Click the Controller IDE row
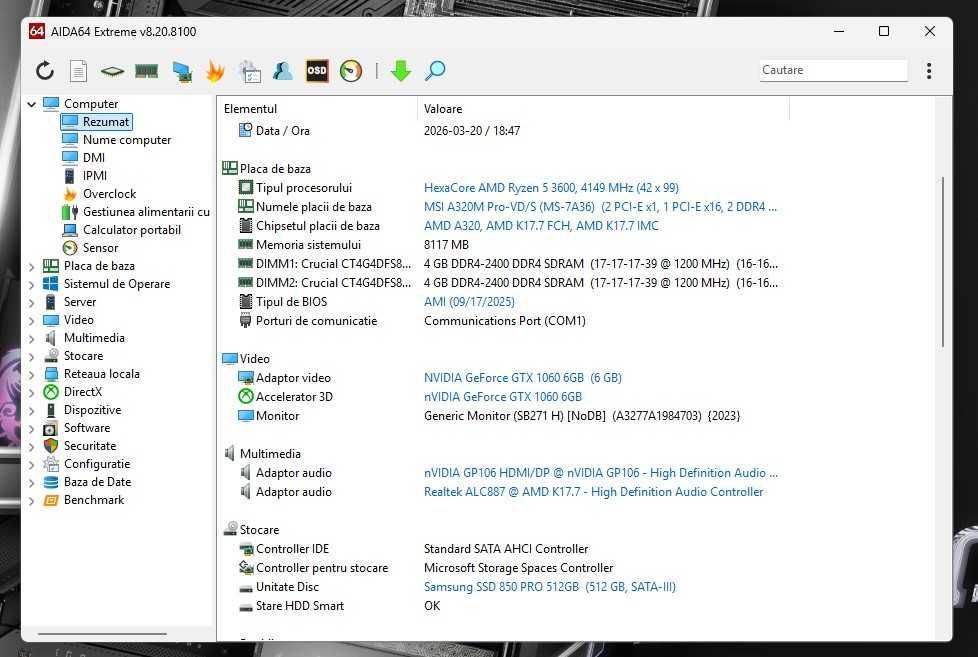The height and width of the screenshot is (657, 978). [505, 549]
